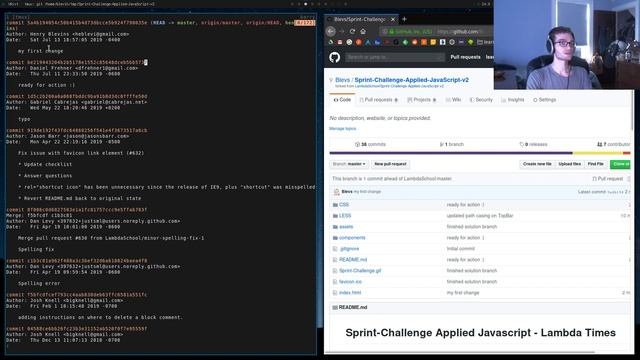Screen dimensions: 640x360
Task: Open the README.md file name link
Action: click(x=353, y=260)
